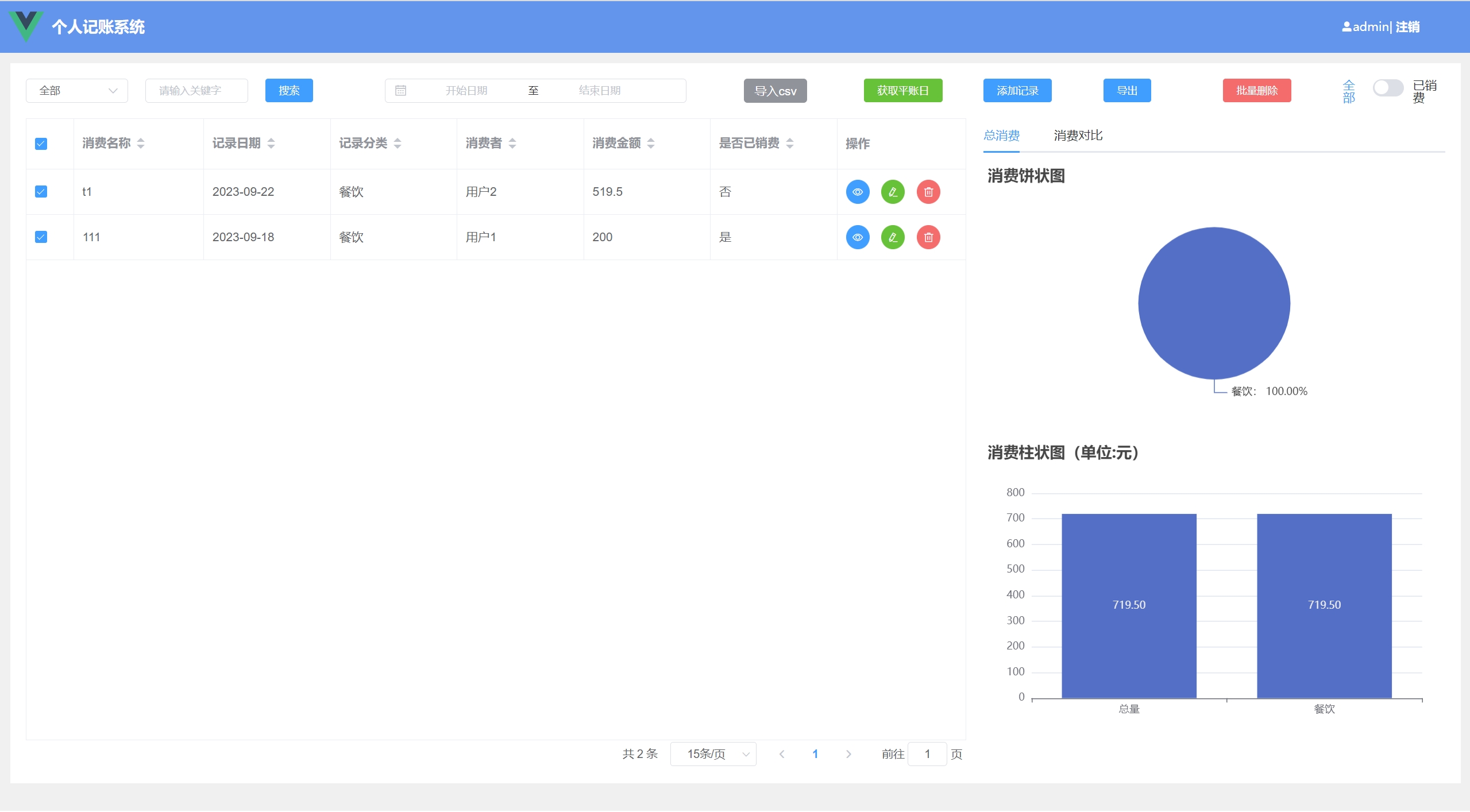This screenshot has width=1470, height=812.
Task: View details of the t1 record
Action: [x=857, y=192]
